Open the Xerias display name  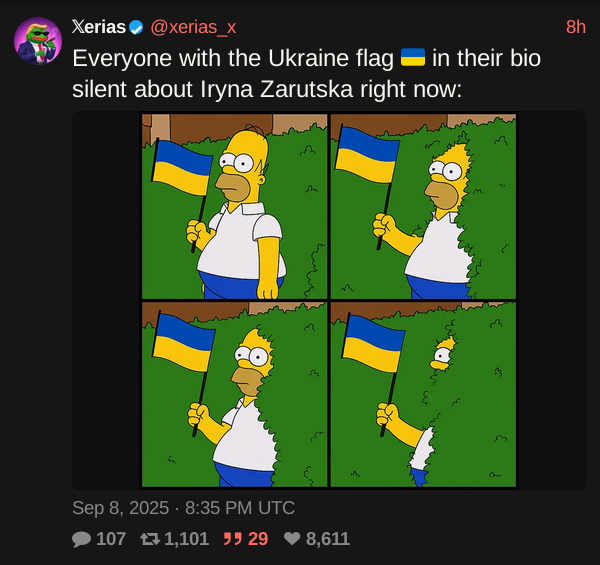pos(99,27)
